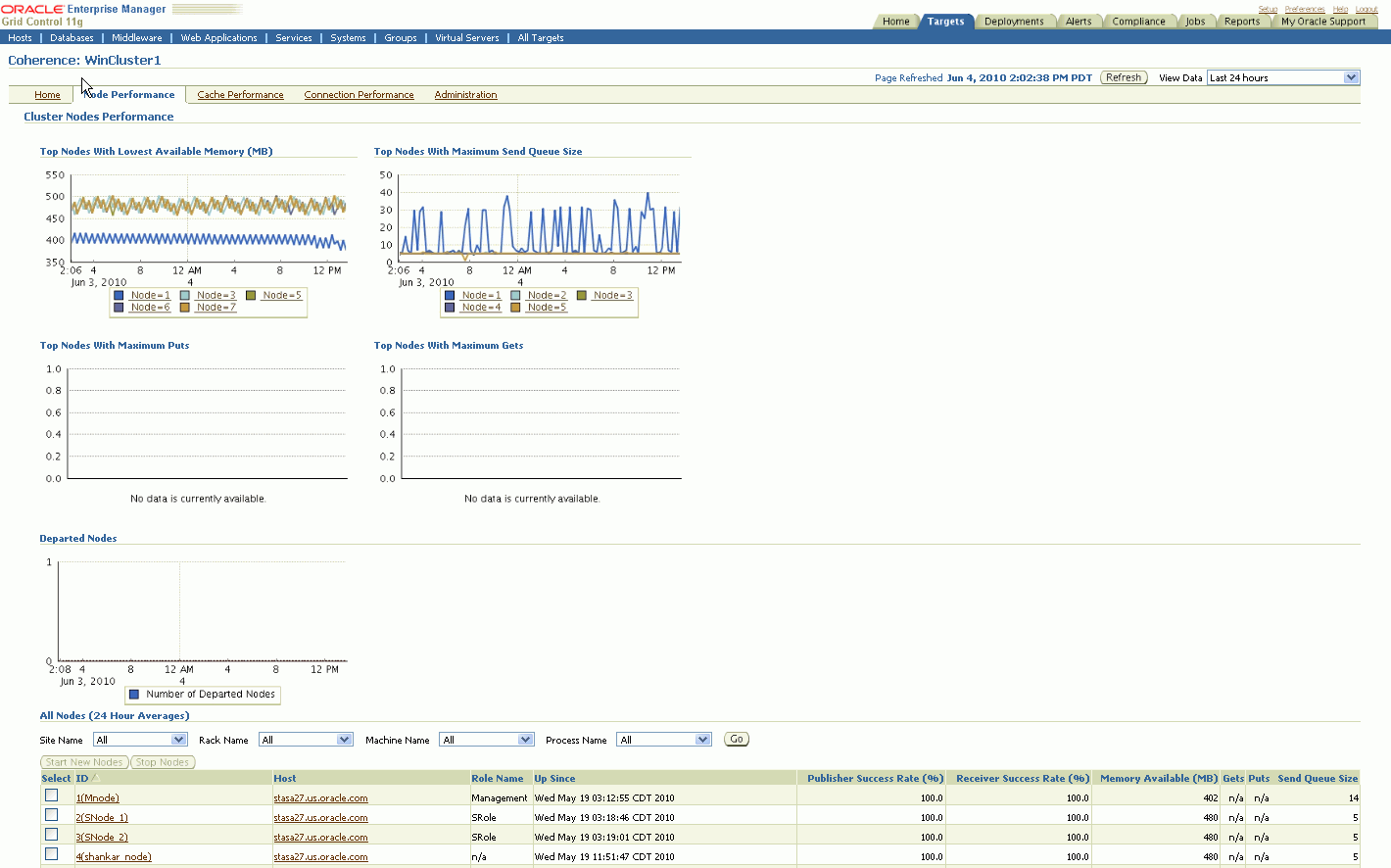
Task: Open the Cache Performance tab
Action: pos(240,95)
